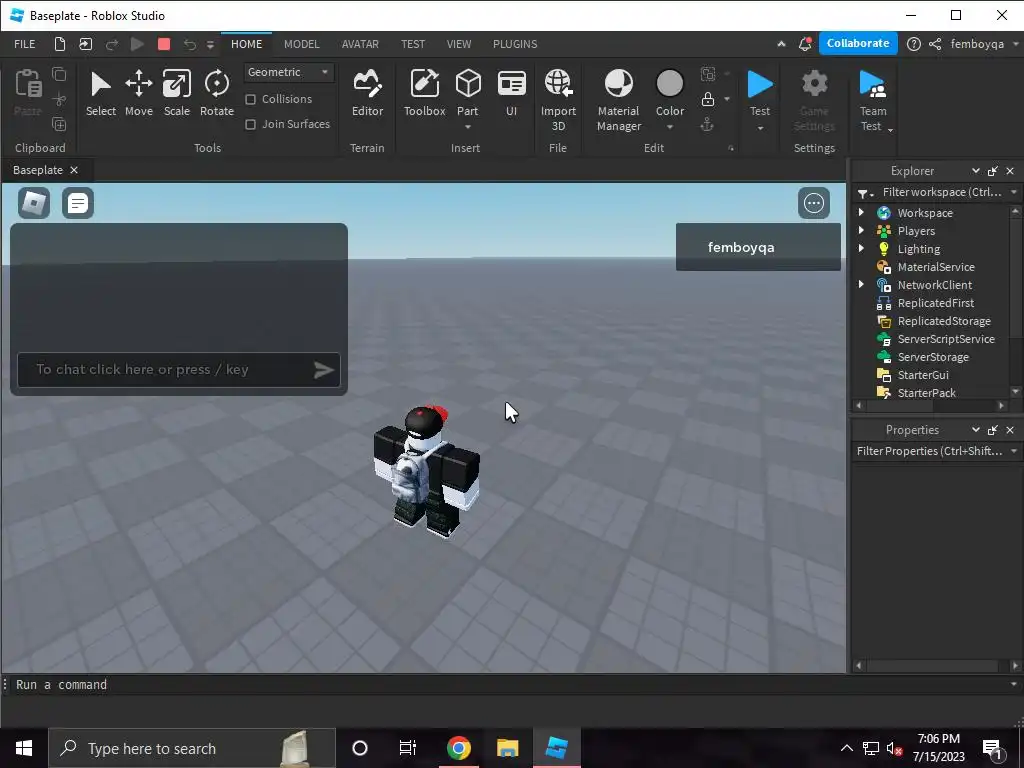Toggle the chat window icon
The image size is (1024, 768).
pos(78,203)
